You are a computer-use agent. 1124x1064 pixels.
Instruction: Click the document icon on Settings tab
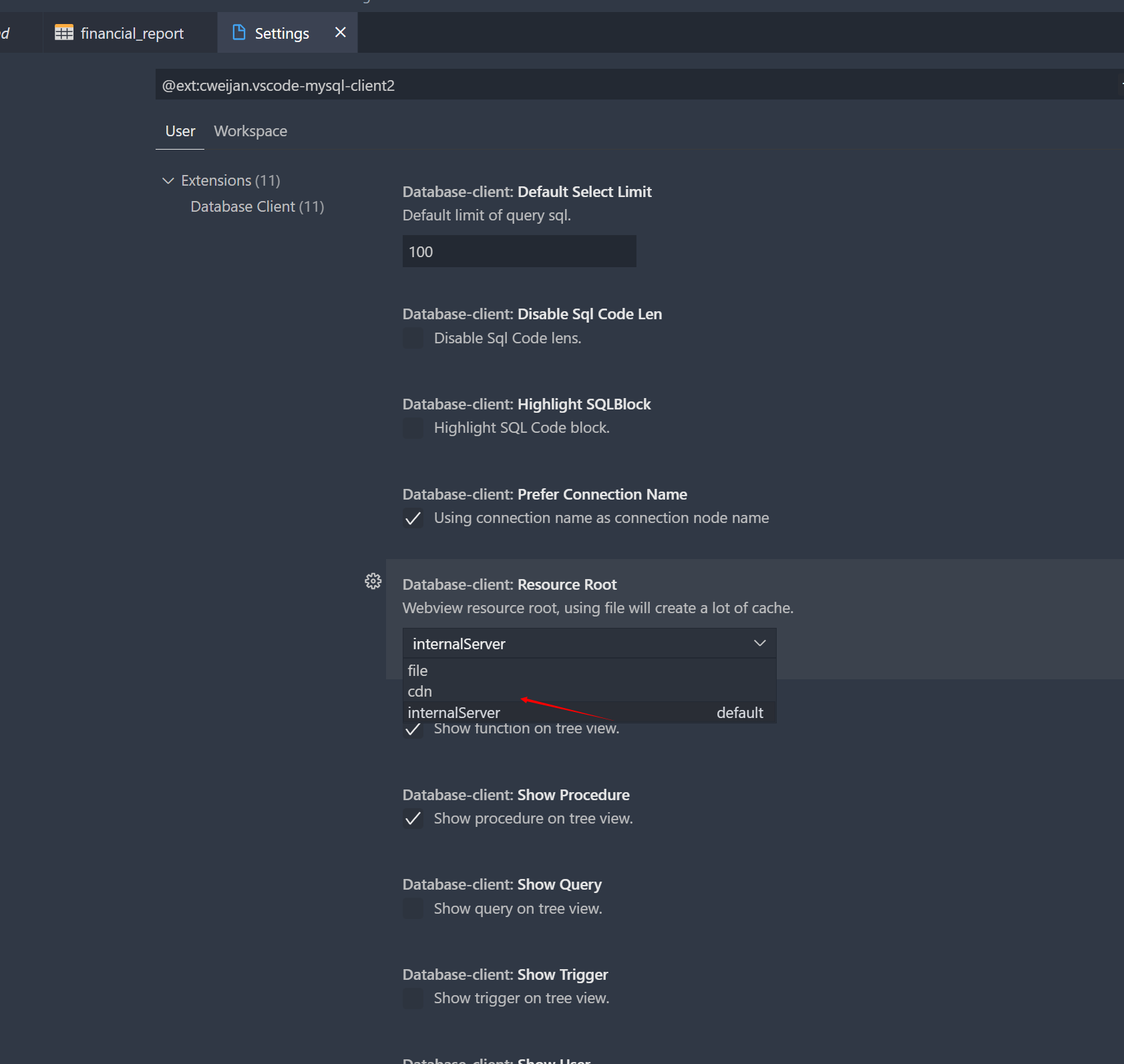(x=238, y=32)
